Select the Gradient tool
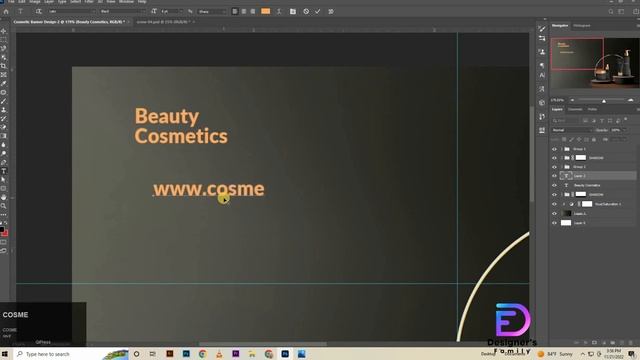640x360 pixels. tap(3, 136)
